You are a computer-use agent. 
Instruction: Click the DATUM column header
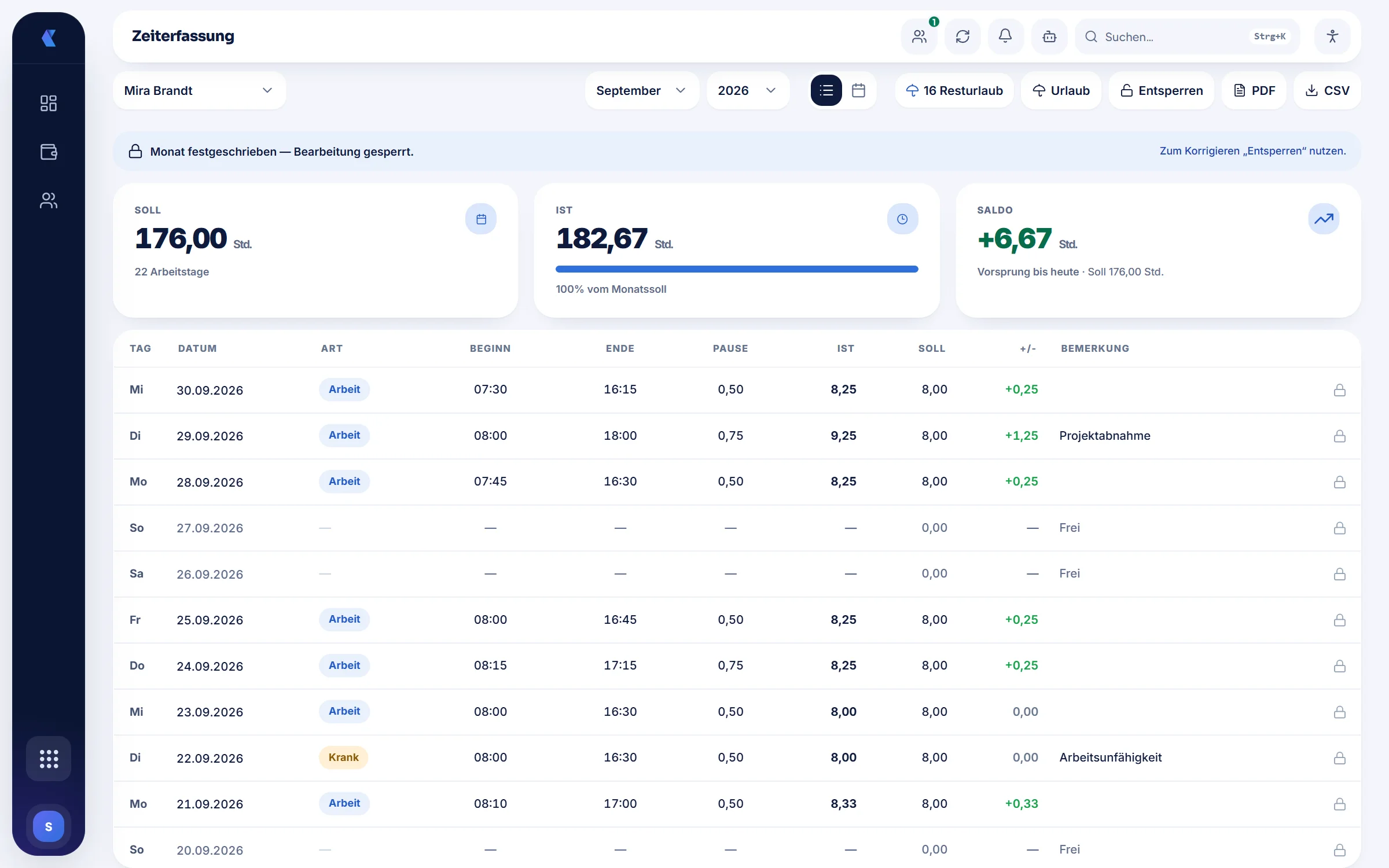tap(197, 348)
